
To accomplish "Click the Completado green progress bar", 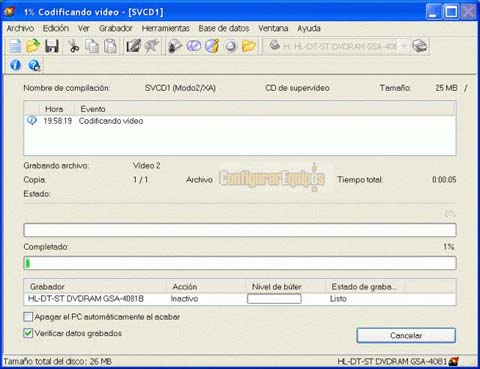I will point(240,263).
